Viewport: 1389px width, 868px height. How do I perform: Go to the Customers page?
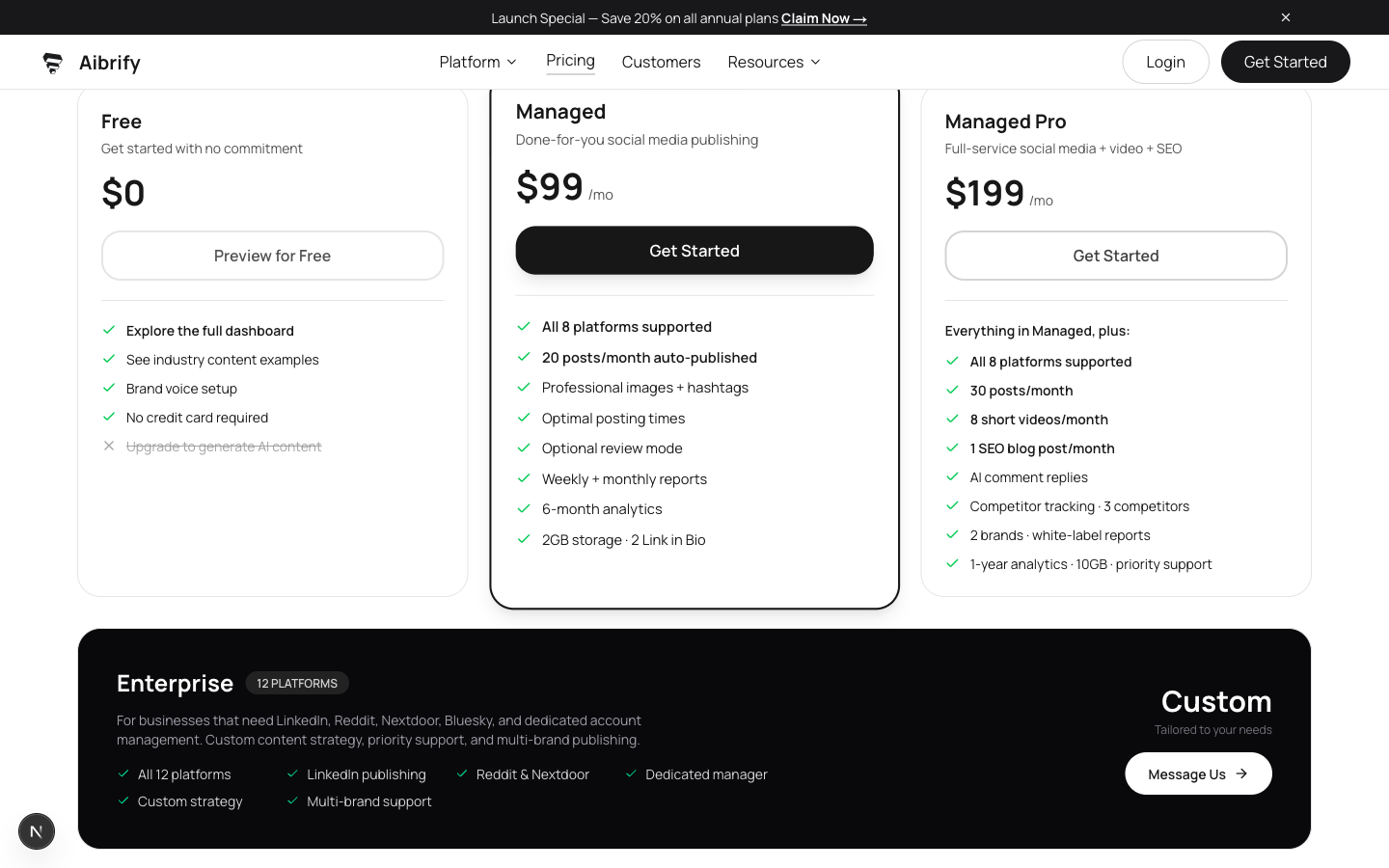tap(661, 62)
